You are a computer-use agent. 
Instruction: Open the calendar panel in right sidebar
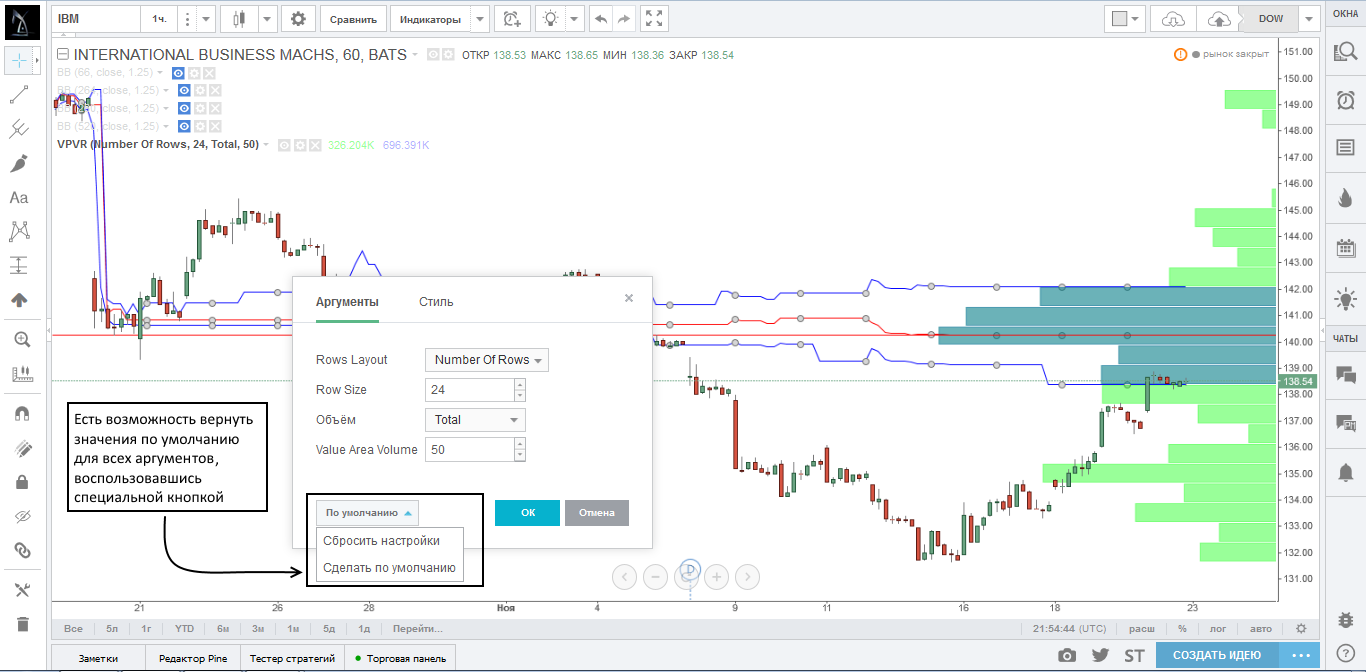click(1345, 248)
